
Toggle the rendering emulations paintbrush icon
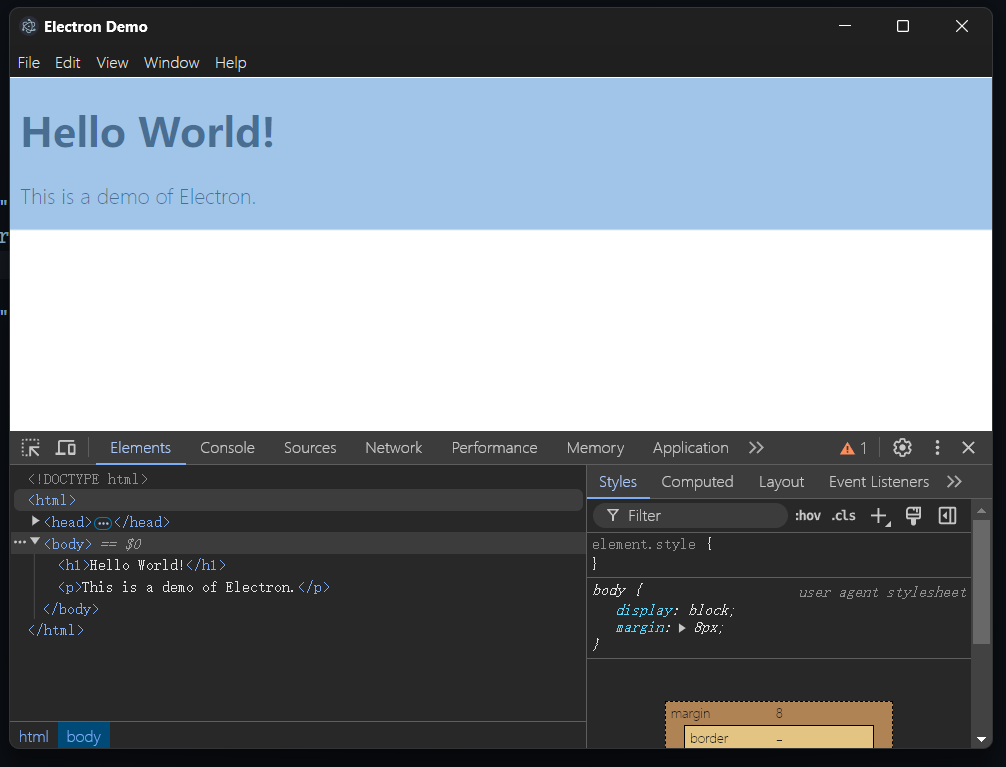point(913,515)
